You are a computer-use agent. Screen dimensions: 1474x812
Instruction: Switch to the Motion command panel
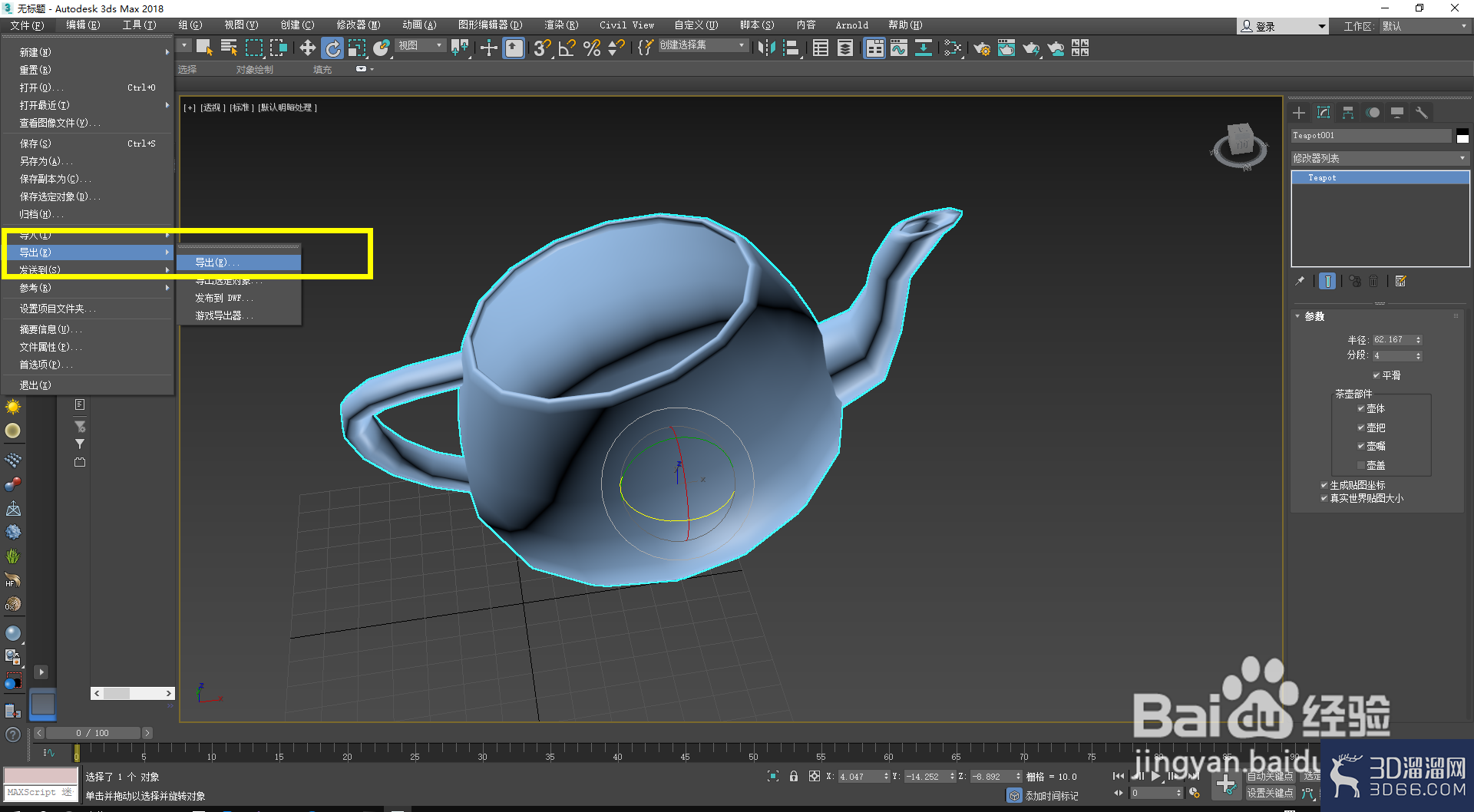click(x=1373, y=113)
